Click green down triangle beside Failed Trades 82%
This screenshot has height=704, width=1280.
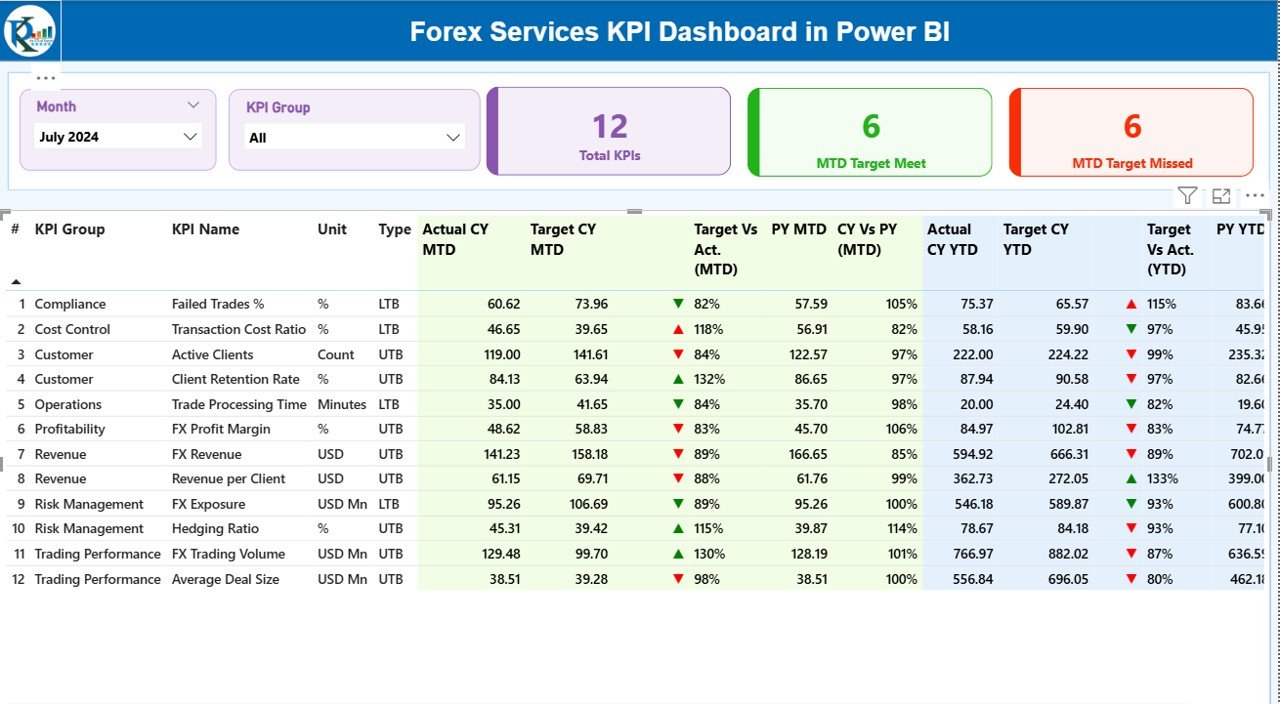coord(679,303)
